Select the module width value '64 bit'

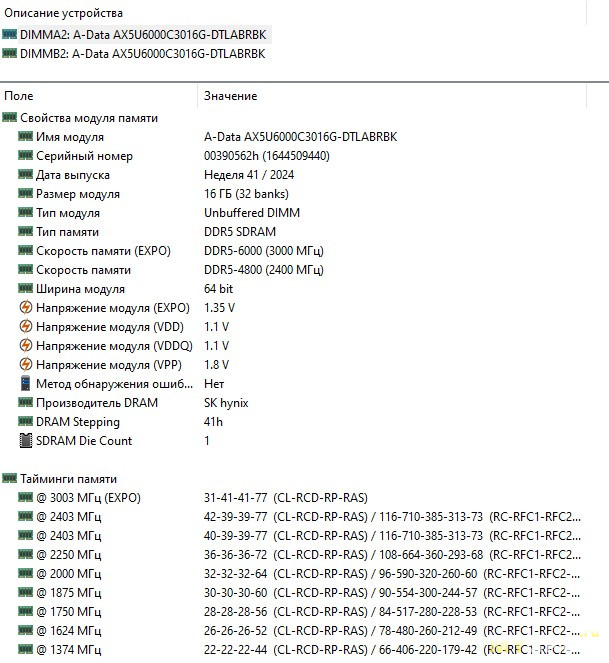[x=219, y=289]
